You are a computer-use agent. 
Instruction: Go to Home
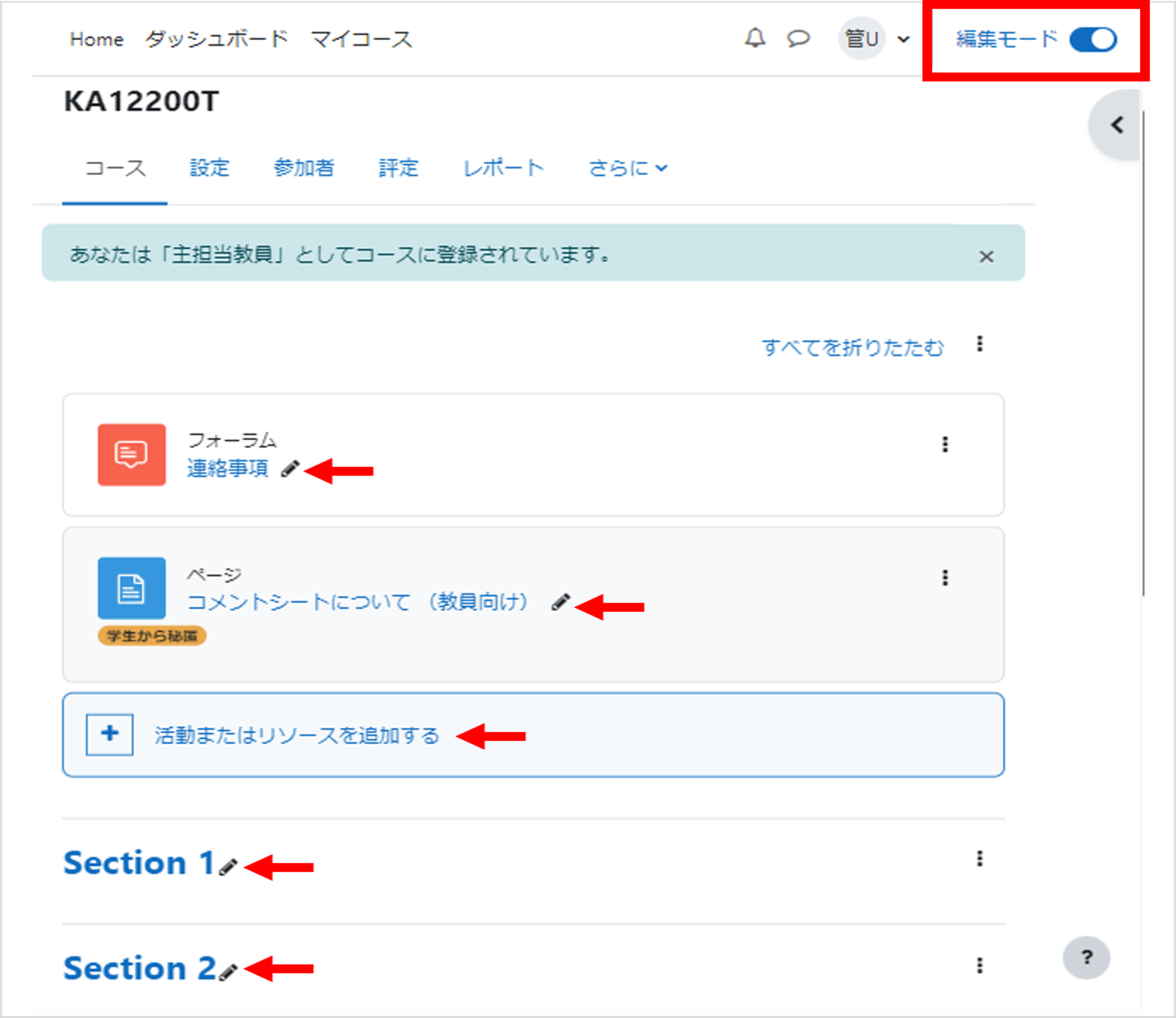96,39
